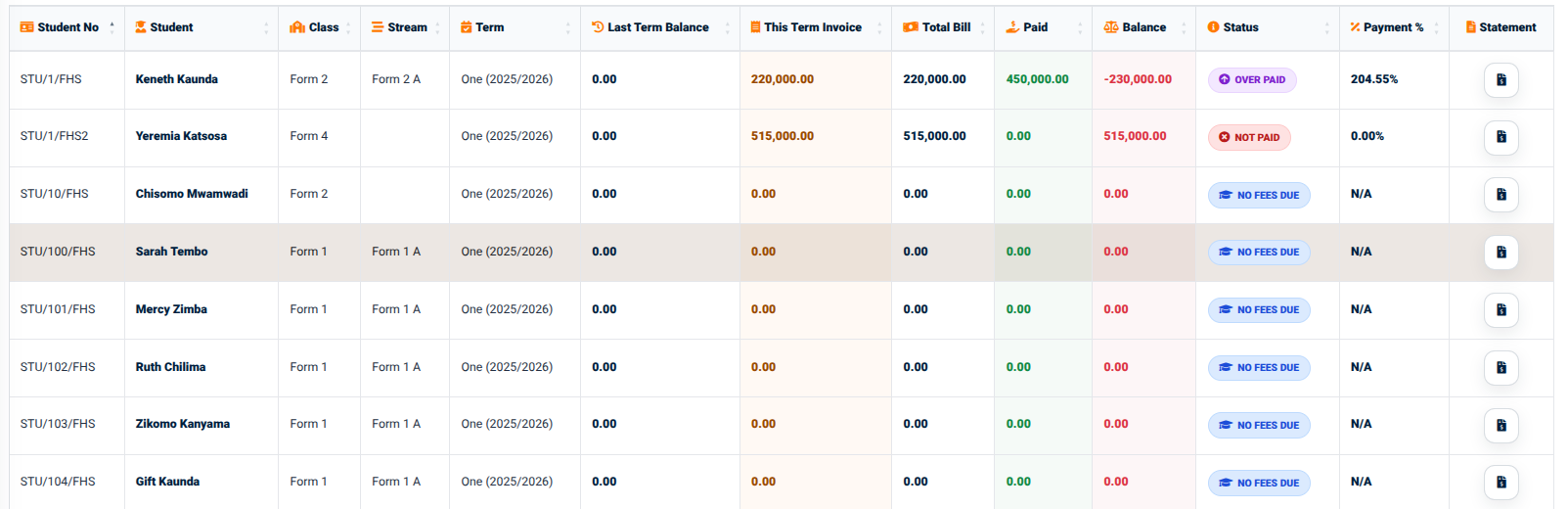Open statement for Keneth Kaunda
Screen dimensions: 1568x509
1501,80
